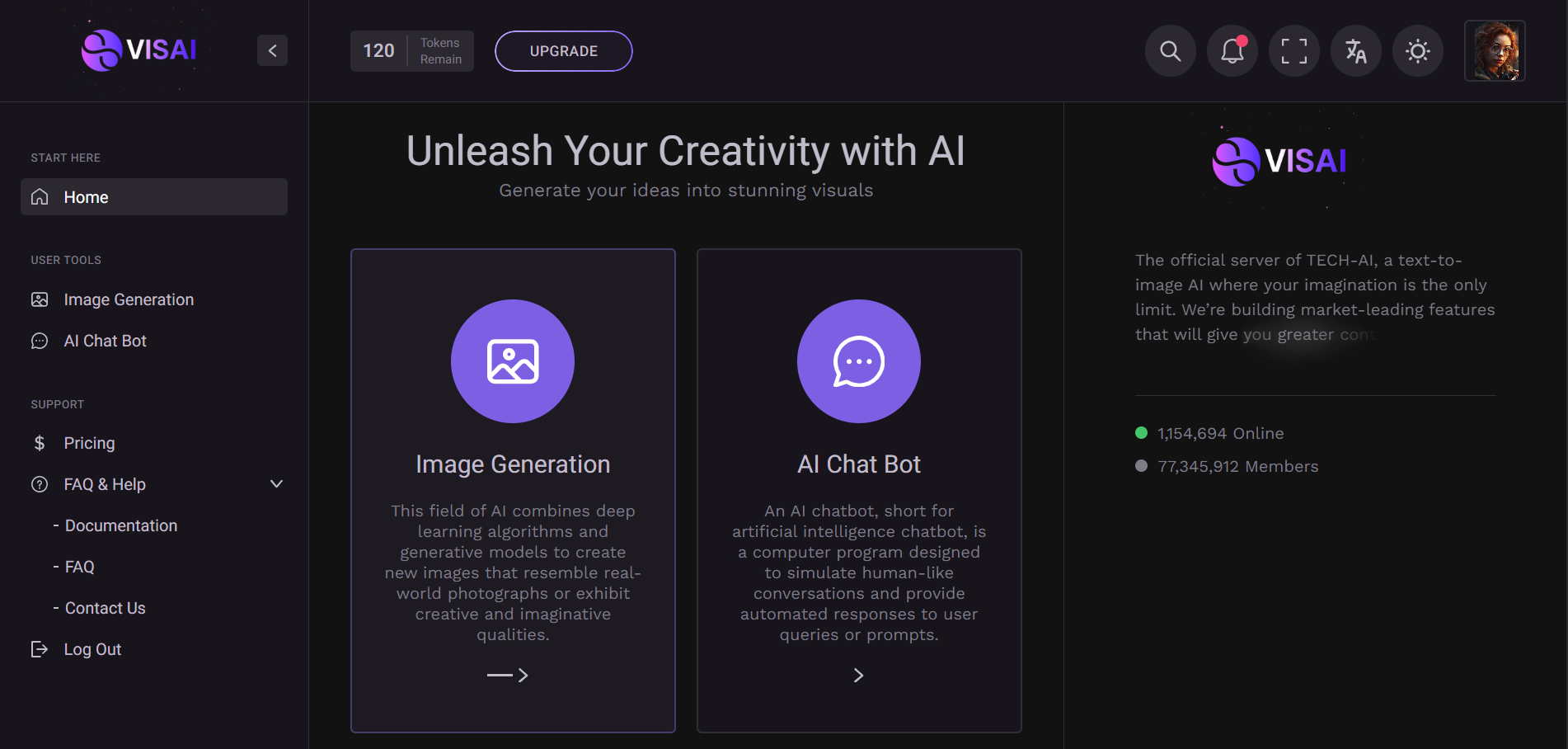Click the VISAI logo in the header
Image resolution: width=1568 pixels, height=749 pixels.
tap(138, 50)
